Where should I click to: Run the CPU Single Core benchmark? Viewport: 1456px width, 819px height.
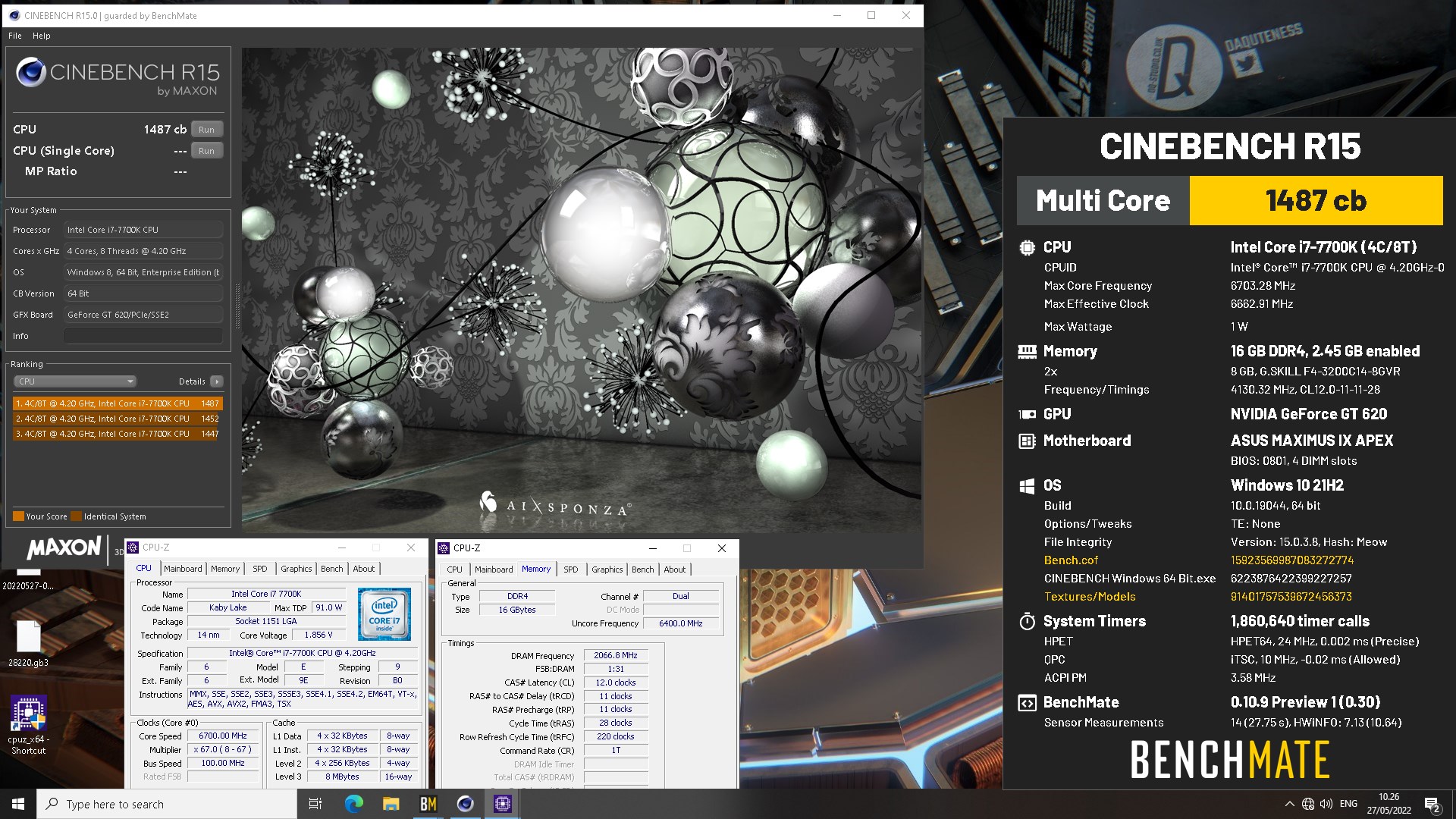tap(206, 151)
